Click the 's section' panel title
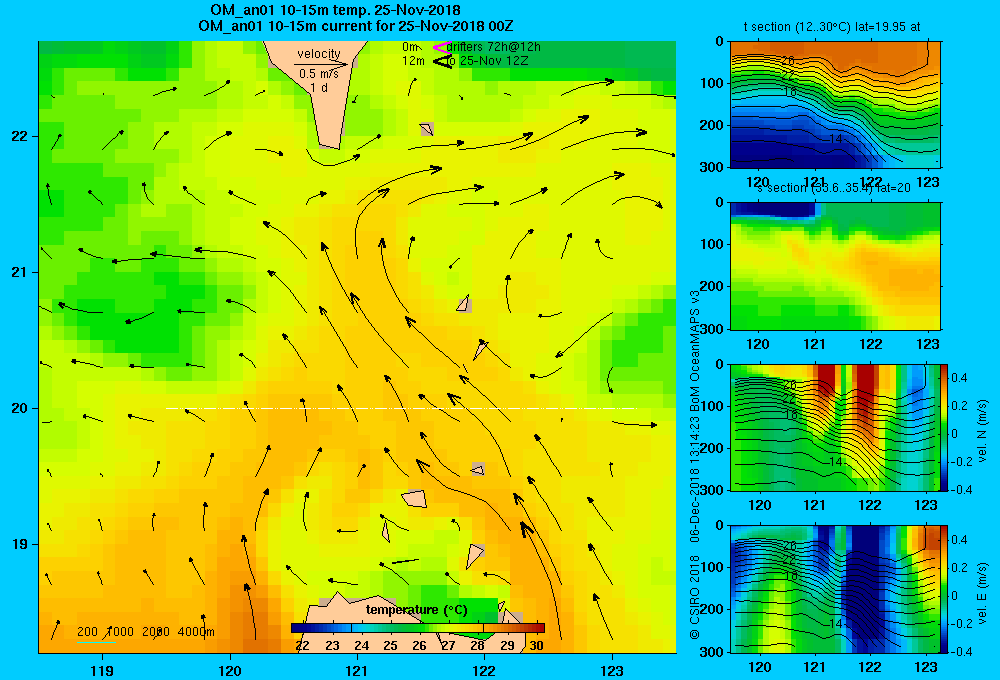The image size is (1000, 680). pyautogui.click(x=833, y=188)
